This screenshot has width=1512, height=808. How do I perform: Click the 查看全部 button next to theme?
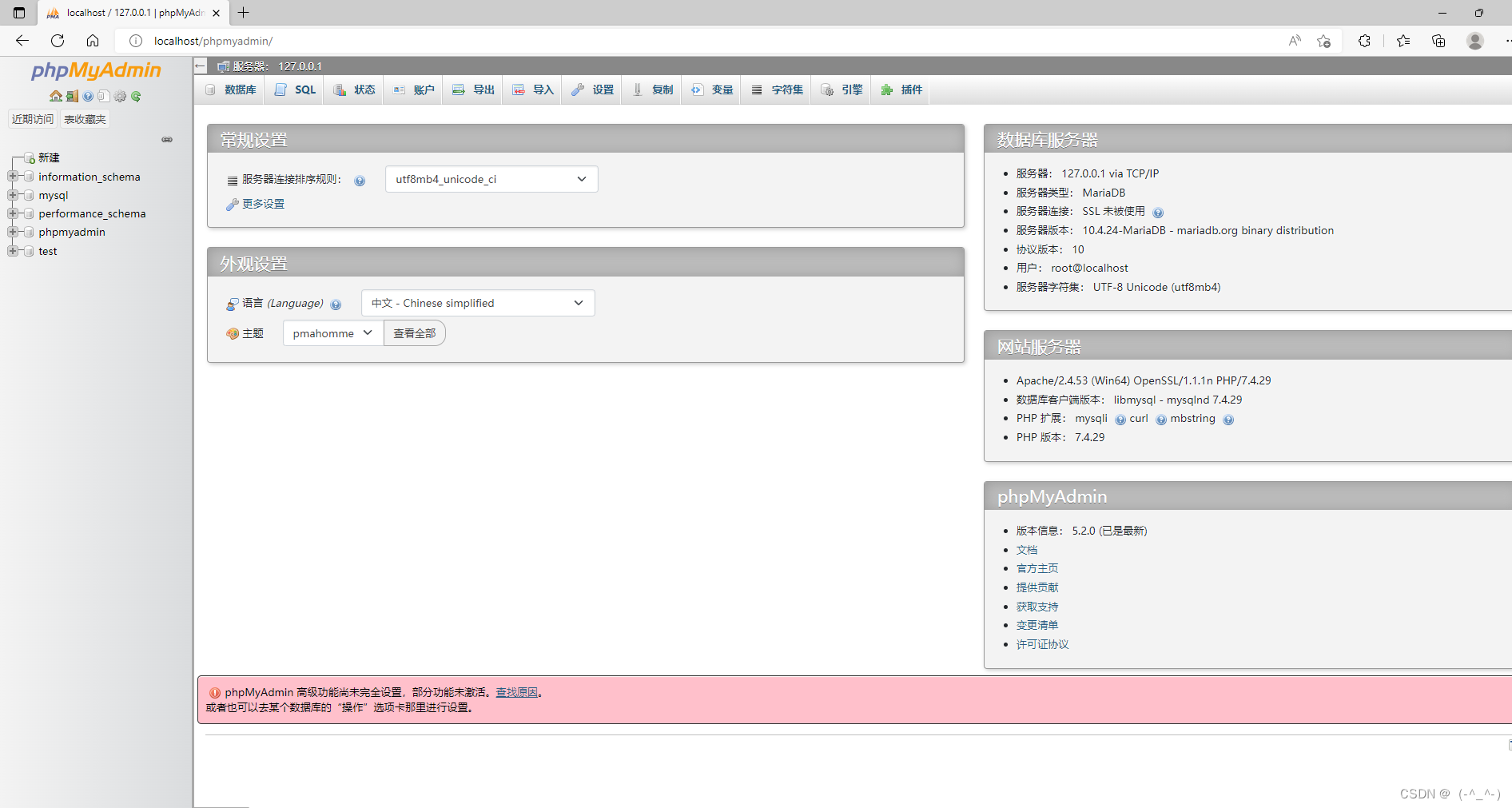(x=414, y=333)
